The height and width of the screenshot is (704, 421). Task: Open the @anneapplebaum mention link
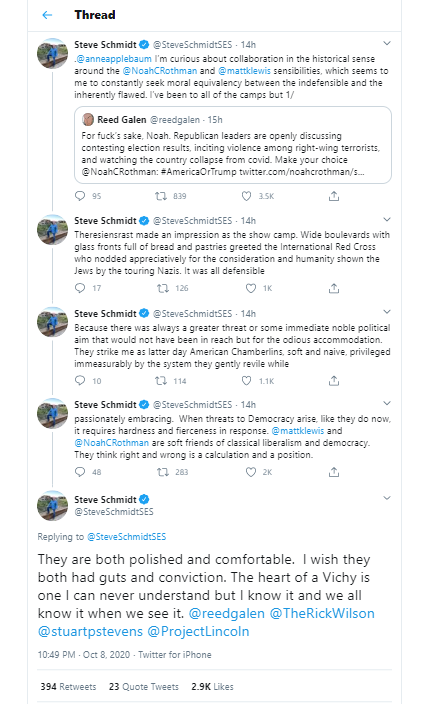pyautogui.click(x=114, y=59)
